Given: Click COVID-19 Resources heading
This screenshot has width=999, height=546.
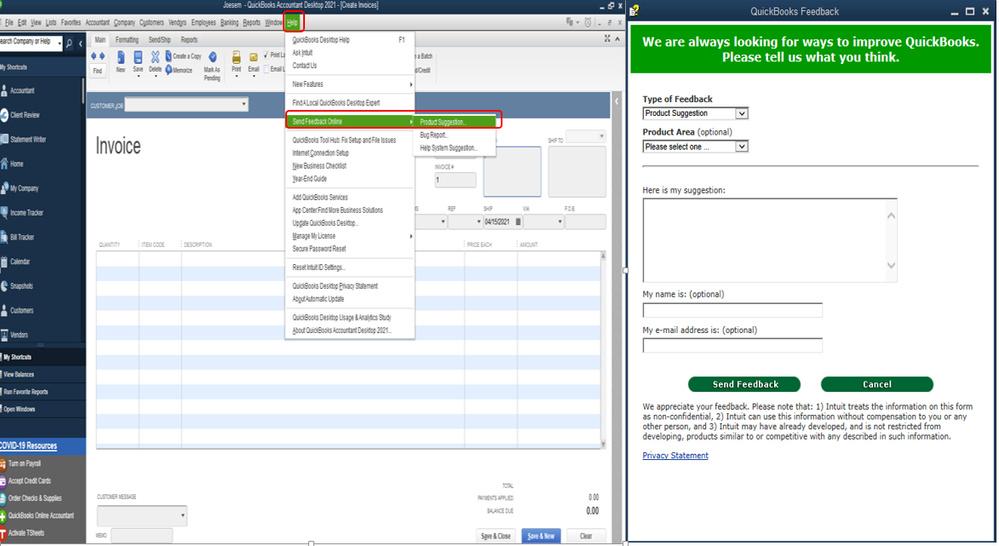Looking at the screenshot, I should 29,446.
